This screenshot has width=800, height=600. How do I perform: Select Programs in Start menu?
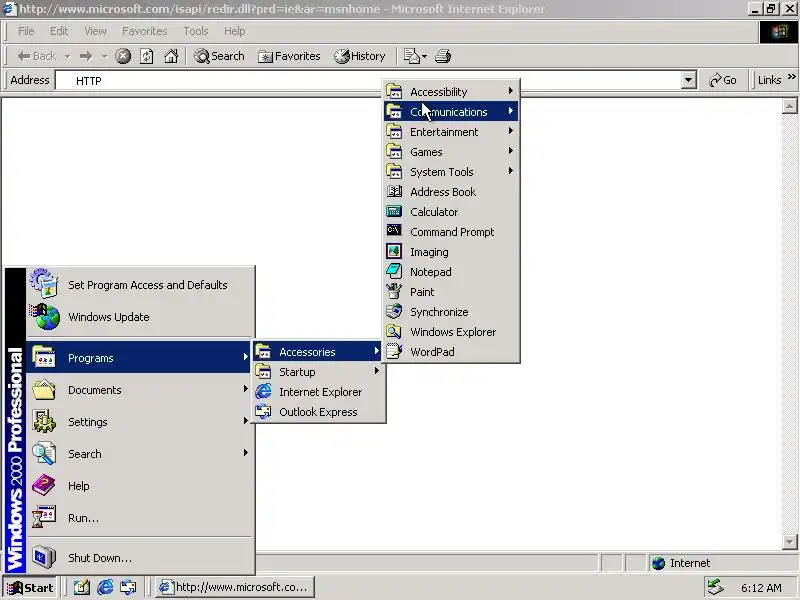pos(139,358)
